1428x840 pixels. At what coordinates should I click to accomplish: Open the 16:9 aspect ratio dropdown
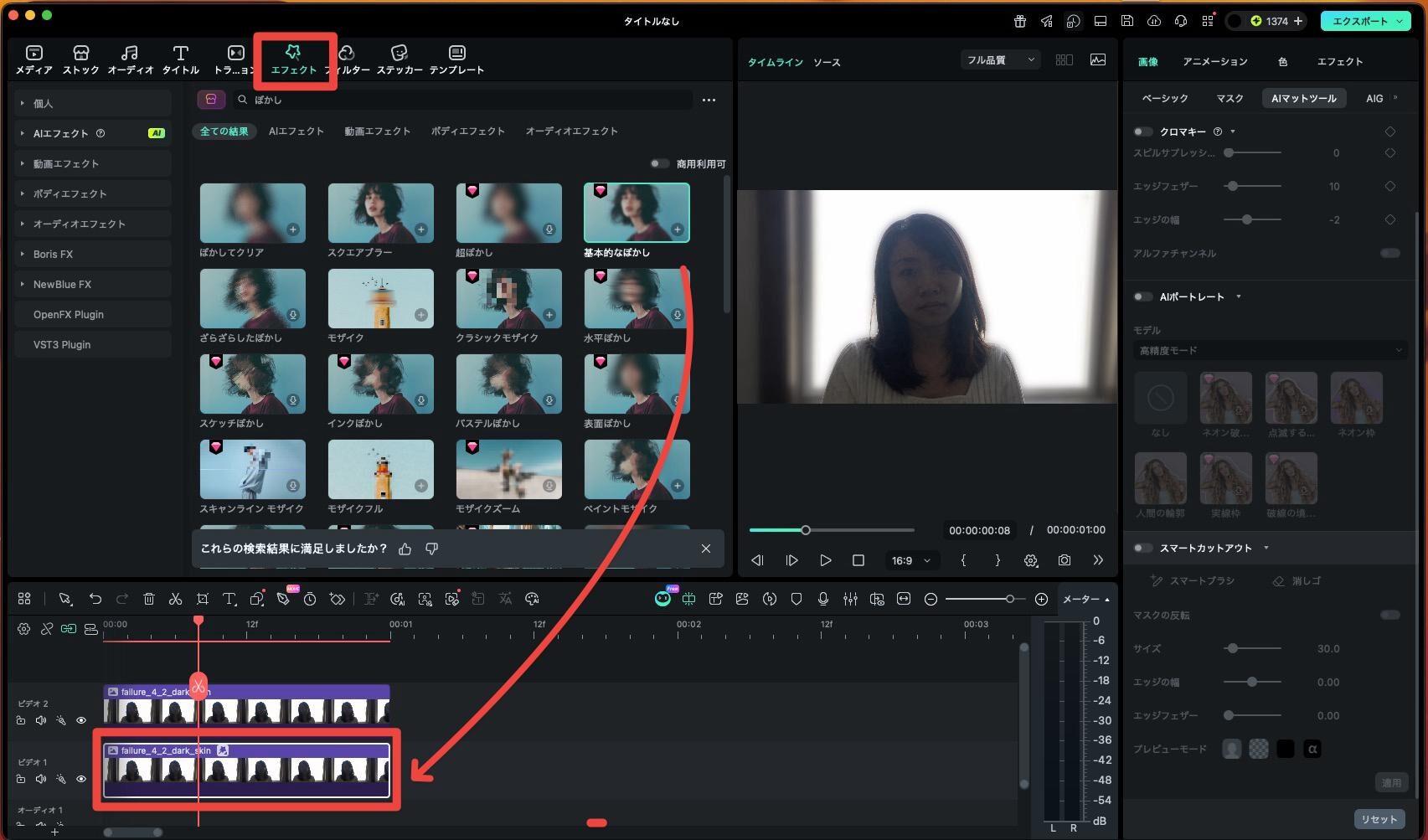(x=910, y=560)
